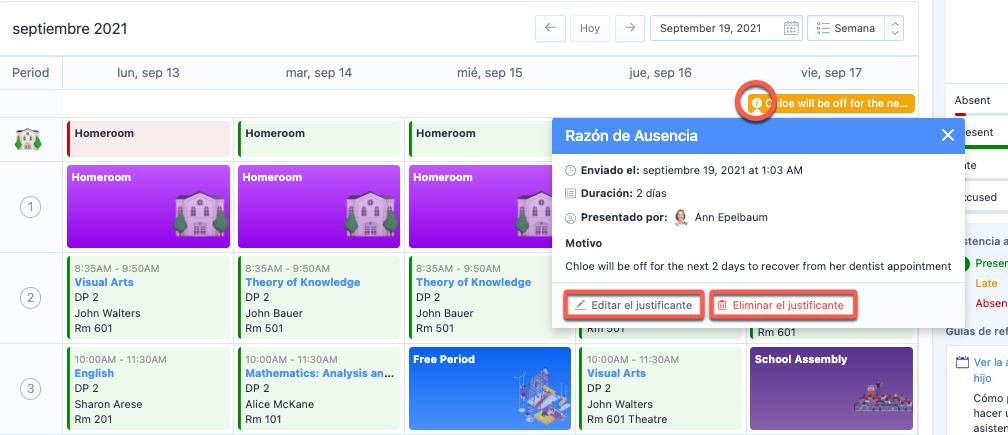
Task: Click Editar el justificante
Action: [x=630, y=305]
